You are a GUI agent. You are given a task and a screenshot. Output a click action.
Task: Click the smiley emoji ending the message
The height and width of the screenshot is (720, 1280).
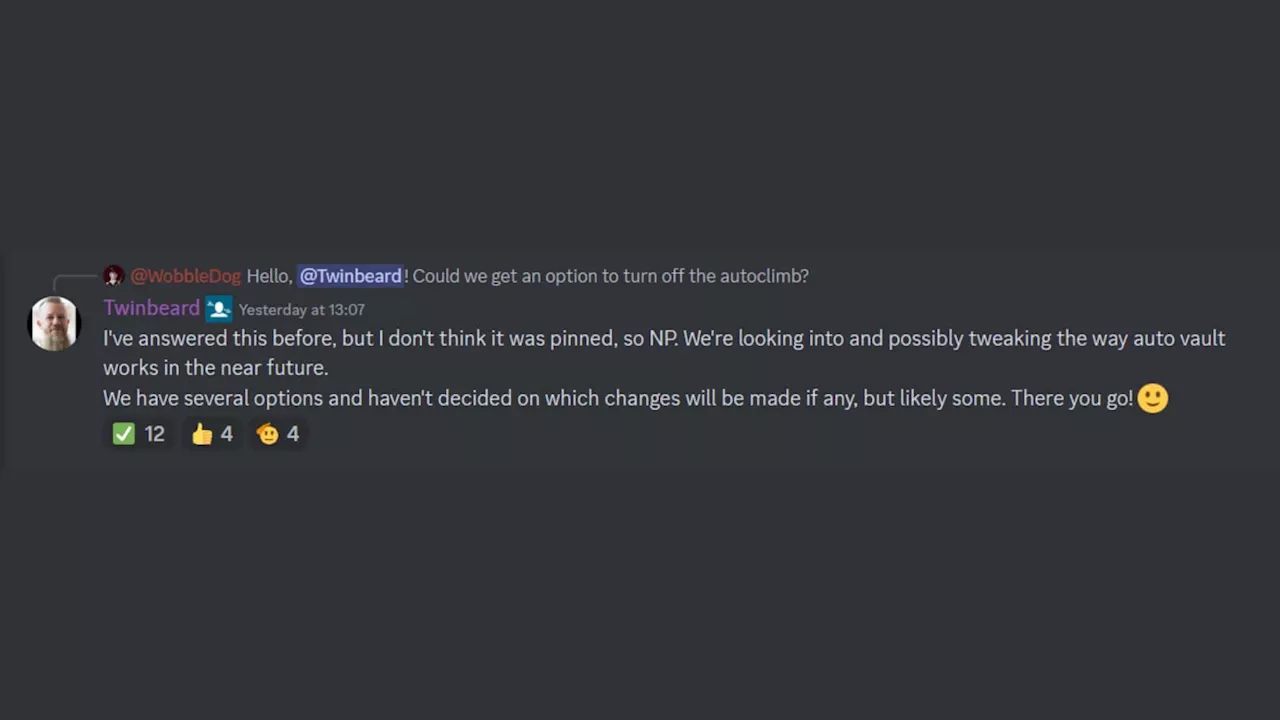[x=1153, y=398]
